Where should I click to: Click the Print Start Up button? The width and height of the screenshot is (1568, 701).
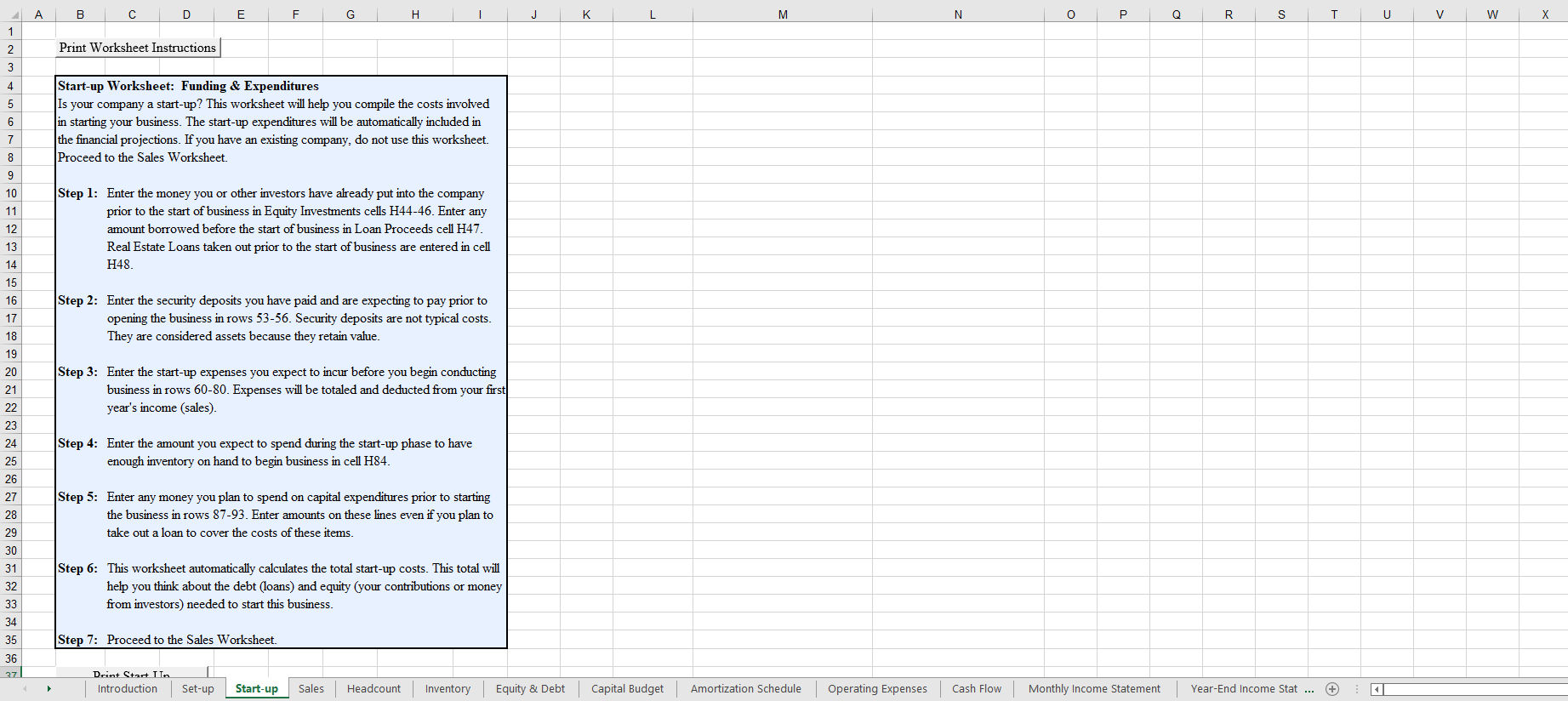(x=132, y=673)
